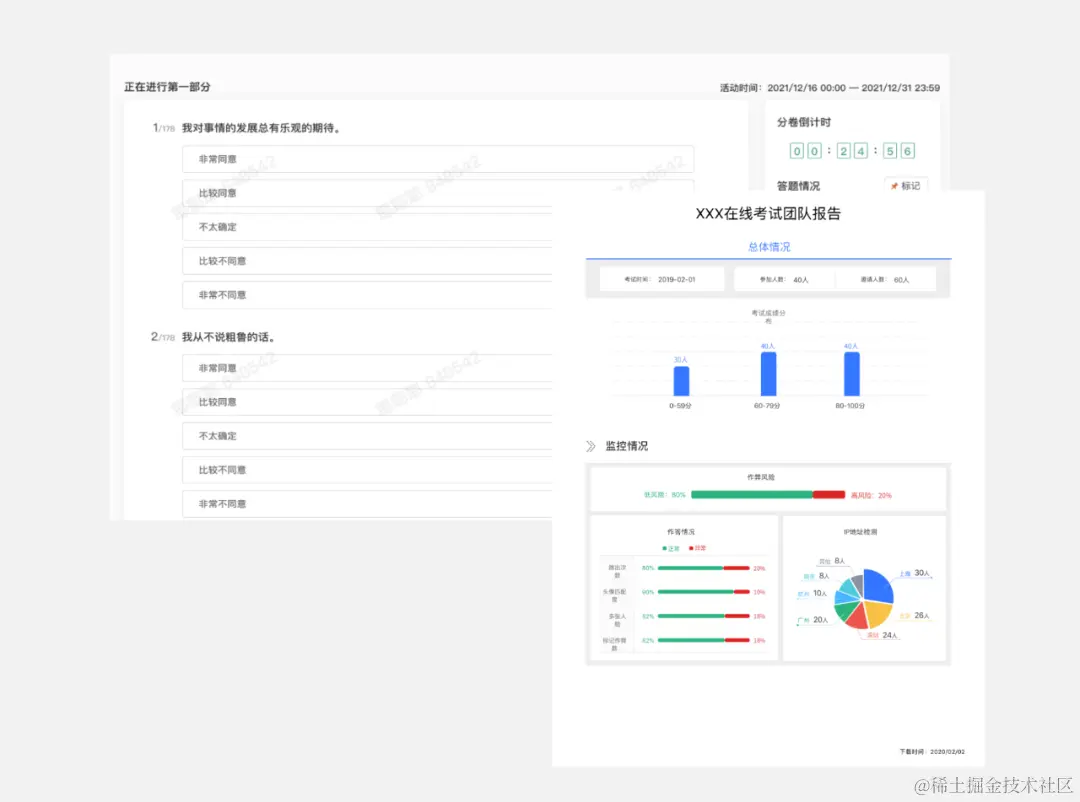The width and height of the screenshot is (1080, 802).
Task: Click the 考试时间 2019-02-01 field
Action: tap(662, 279)
